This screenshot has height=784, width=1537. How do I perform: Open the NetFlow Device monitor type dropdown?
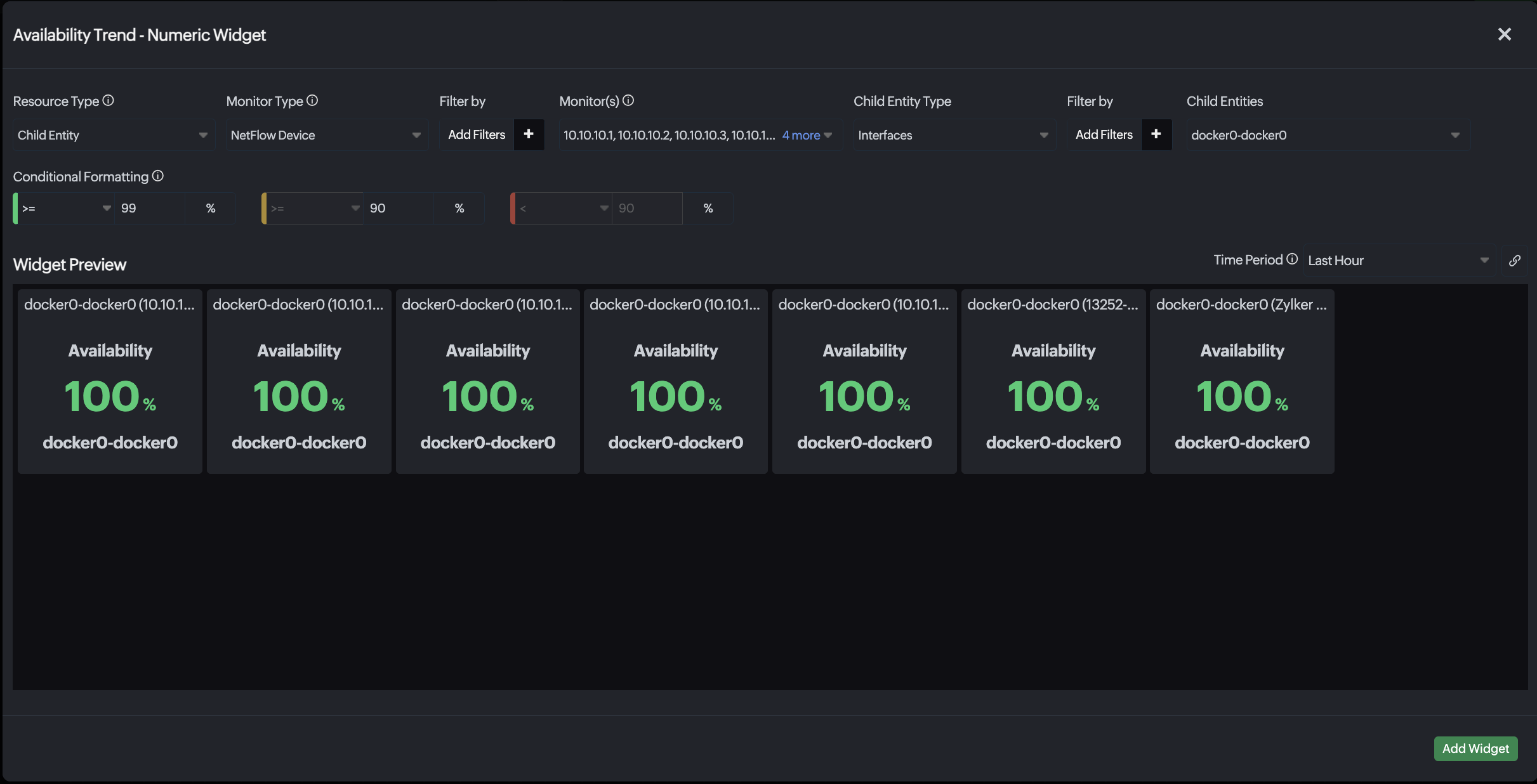click(327, 135)
